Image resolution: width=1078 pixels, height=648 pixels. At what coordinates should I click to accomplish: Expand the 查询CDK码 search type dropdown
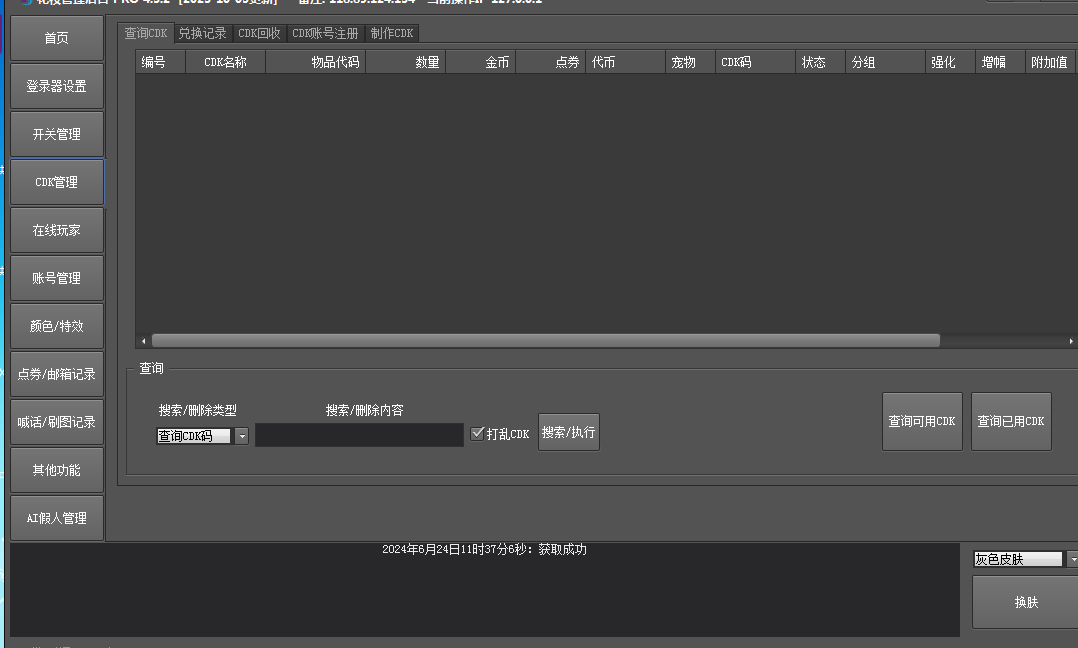[x=241, y=436]
